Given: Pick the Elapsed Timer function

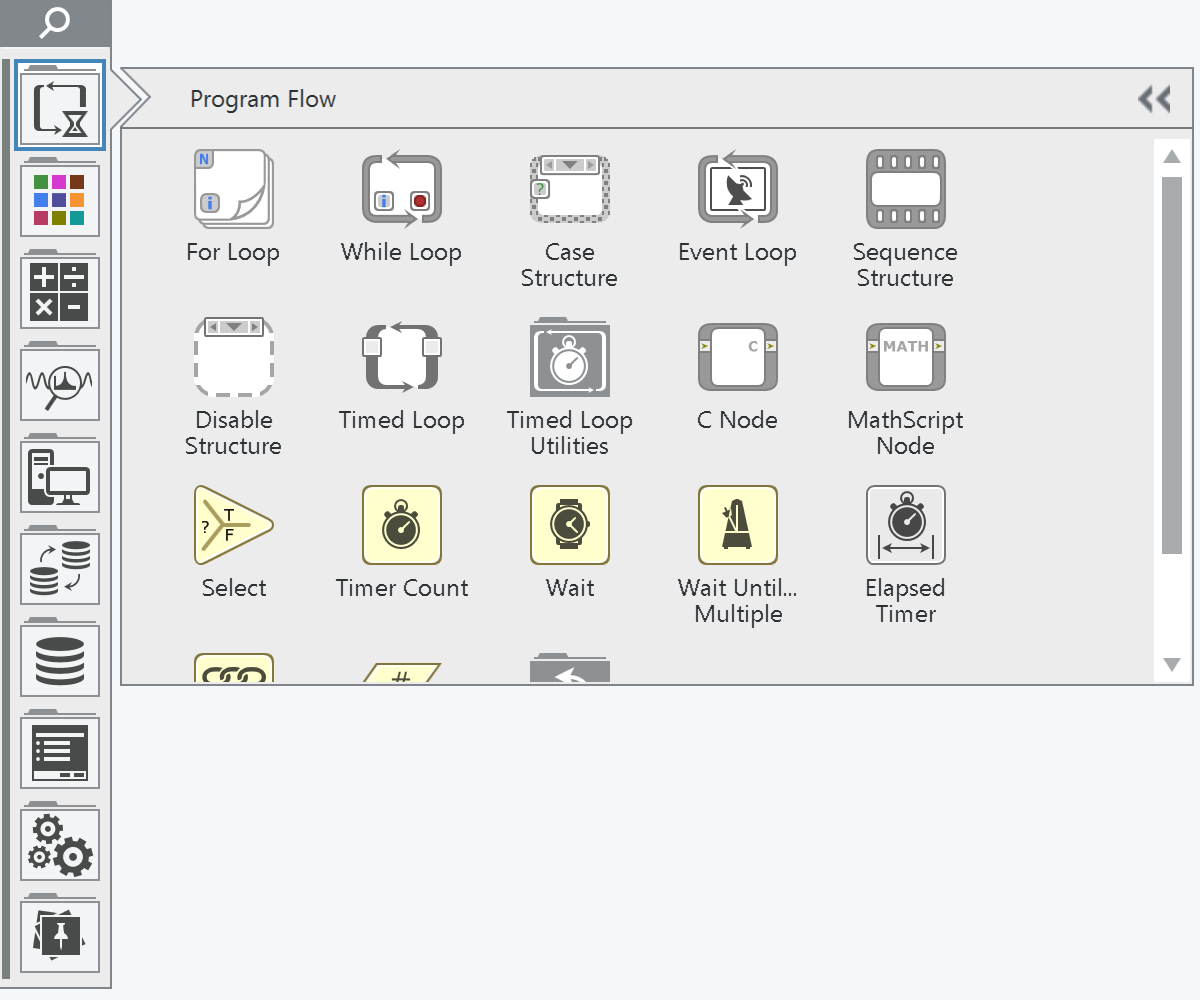Looking at the screenshot, I should [x=905, y=526].
